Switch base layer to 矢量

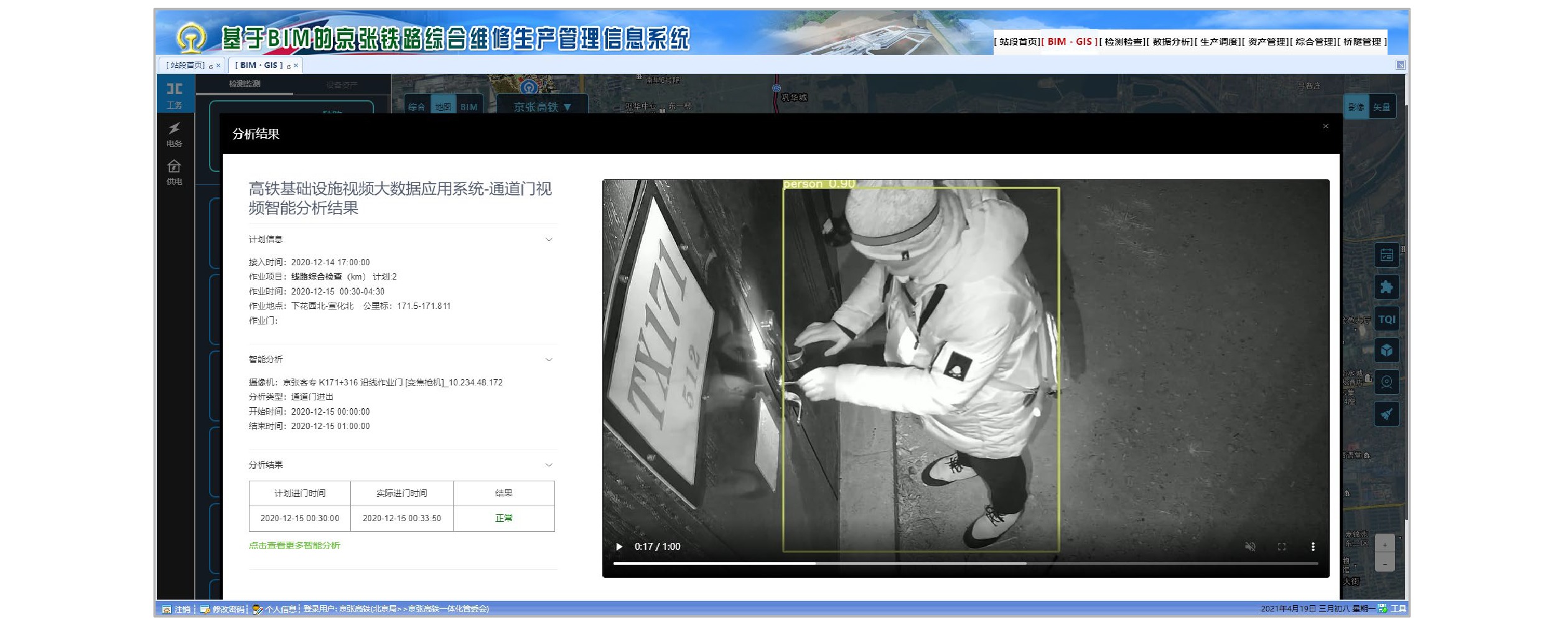coord(1381,107)
